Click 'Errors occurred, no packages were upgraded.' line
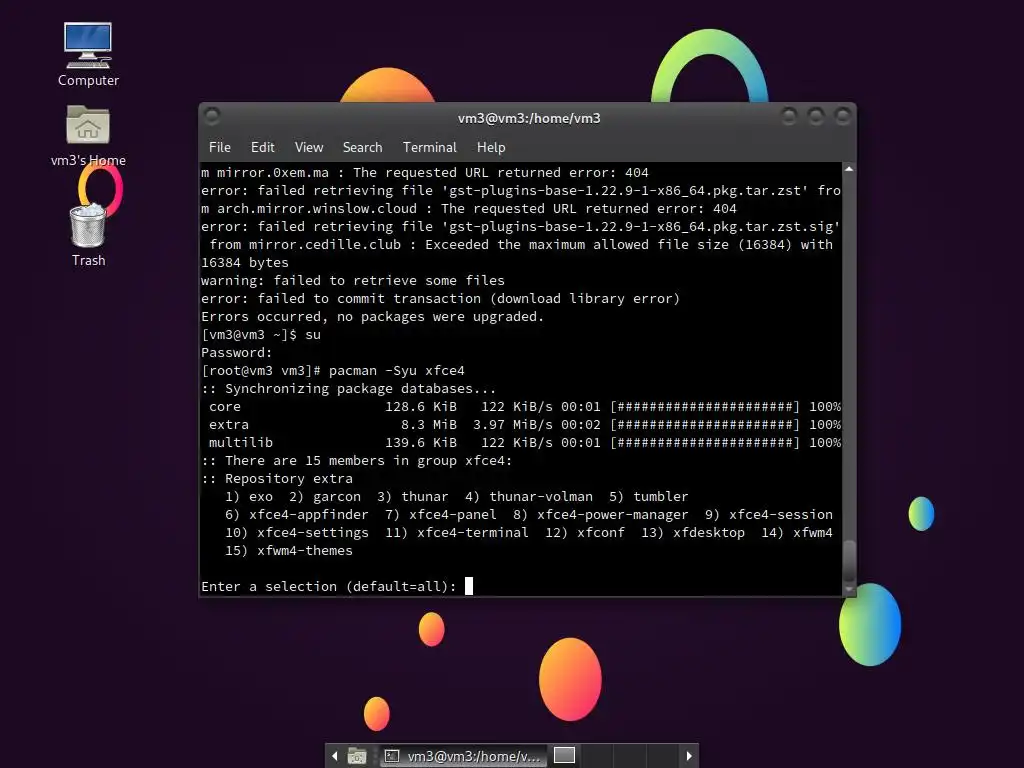The width and height of the screenshot is (1024, 768). (x=372, y=316)
